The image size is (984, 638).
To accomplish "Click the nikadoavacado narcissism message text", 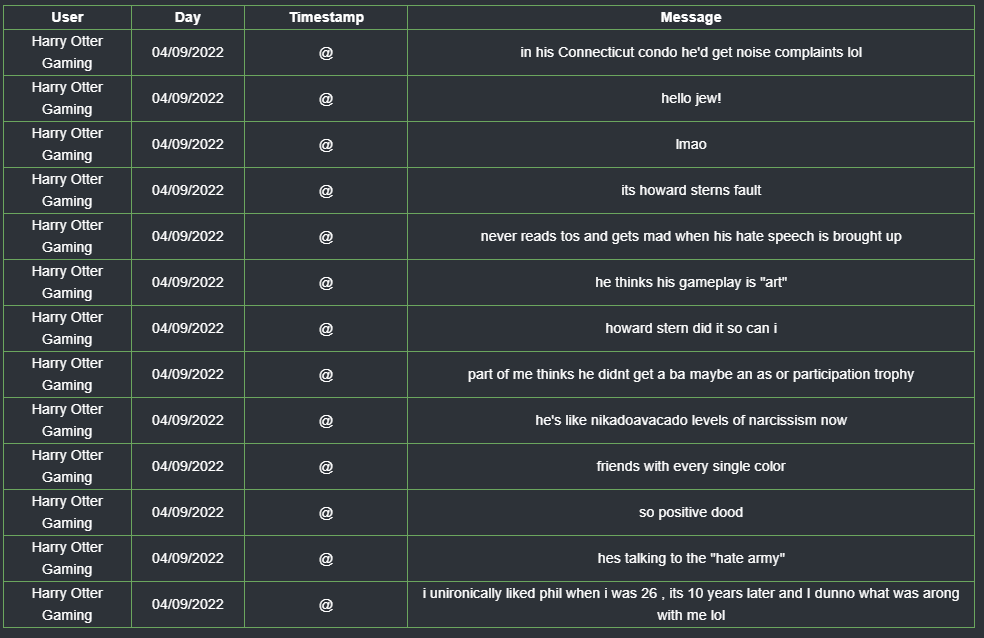I will pyautogui.click(x=690, y=420).
